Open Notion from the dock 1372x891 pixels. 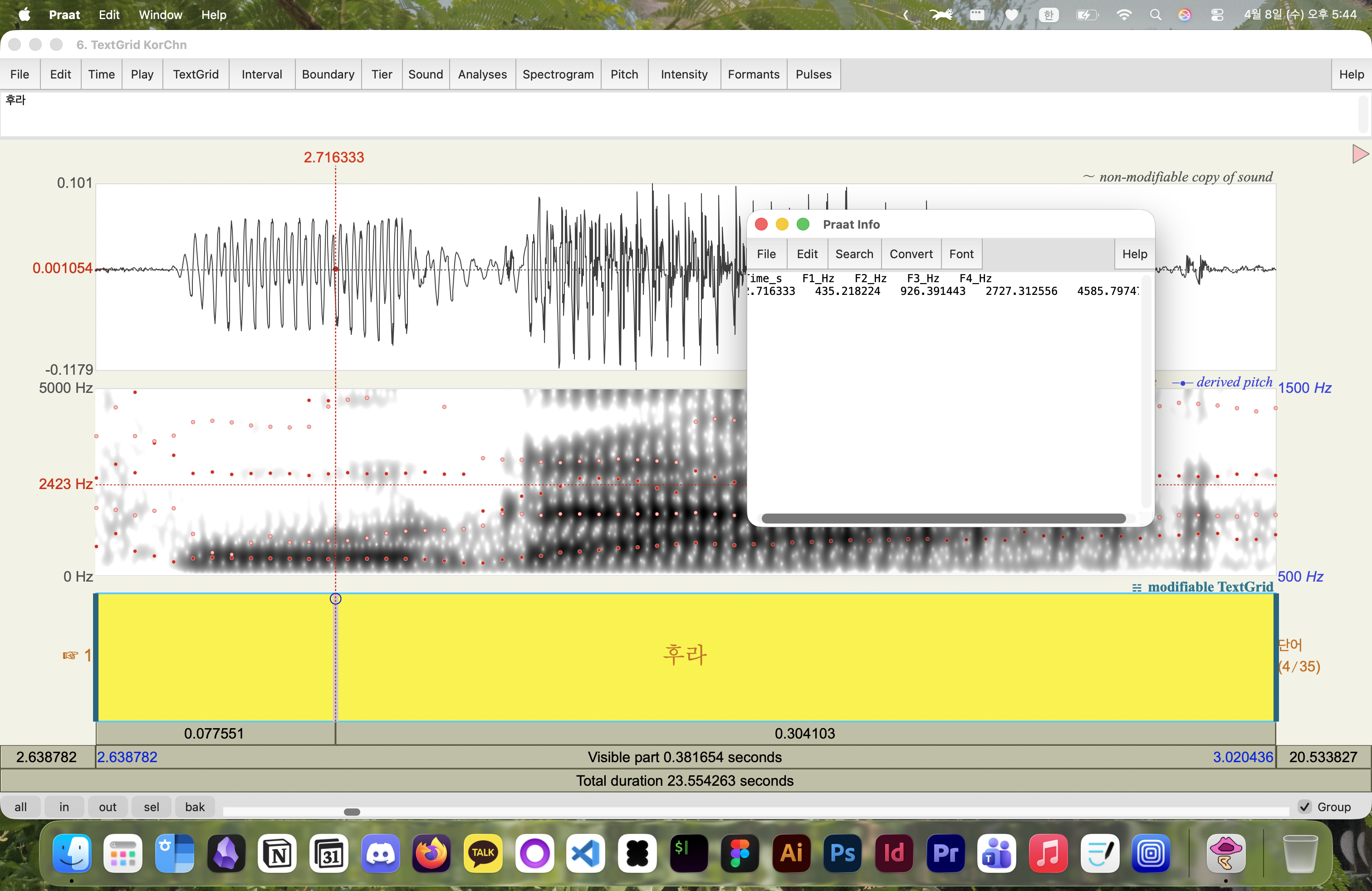coord(277,853)
